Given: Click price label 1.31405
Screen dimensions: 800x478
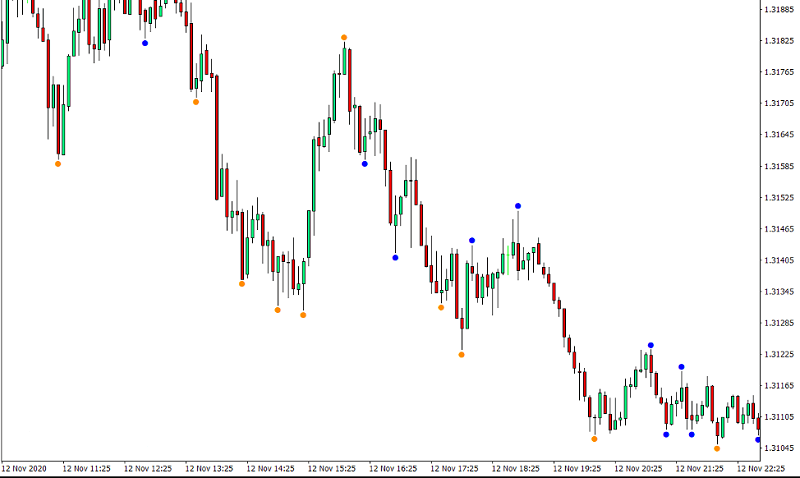Looking at the screenshot, I should point(779,260).
